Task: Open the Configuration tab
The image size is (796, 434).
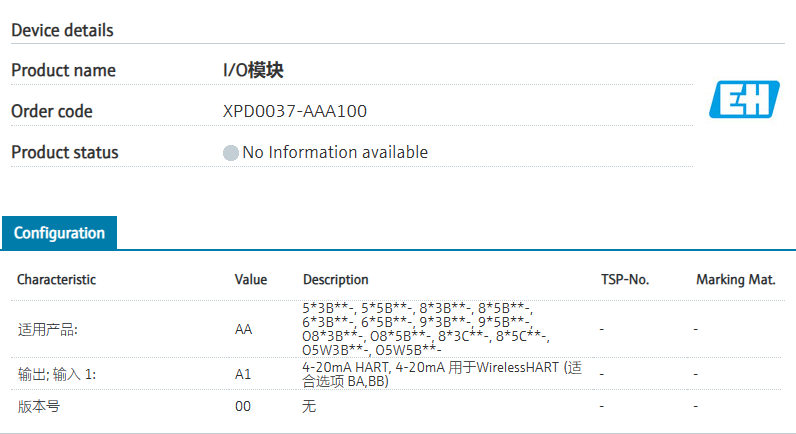Action: (59, 233)
